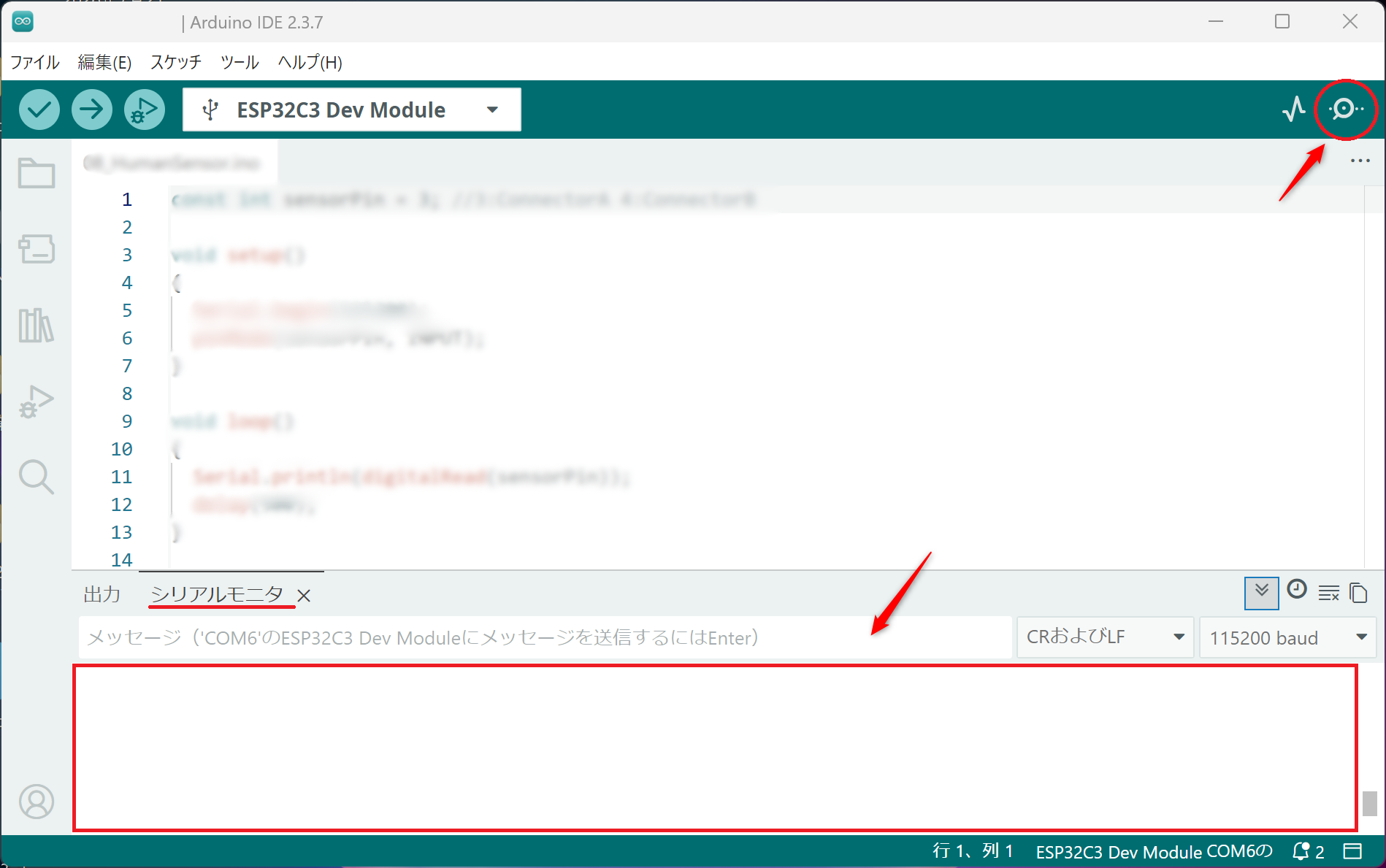Toggle autoscroll in the serial monitor
Screen dimensions: 1386x868
click(1261, 593)
